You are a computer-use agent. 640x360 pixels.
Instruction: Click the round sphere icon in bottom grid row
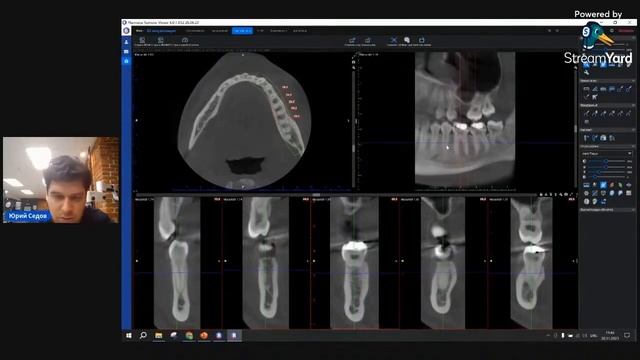point(586,201)
